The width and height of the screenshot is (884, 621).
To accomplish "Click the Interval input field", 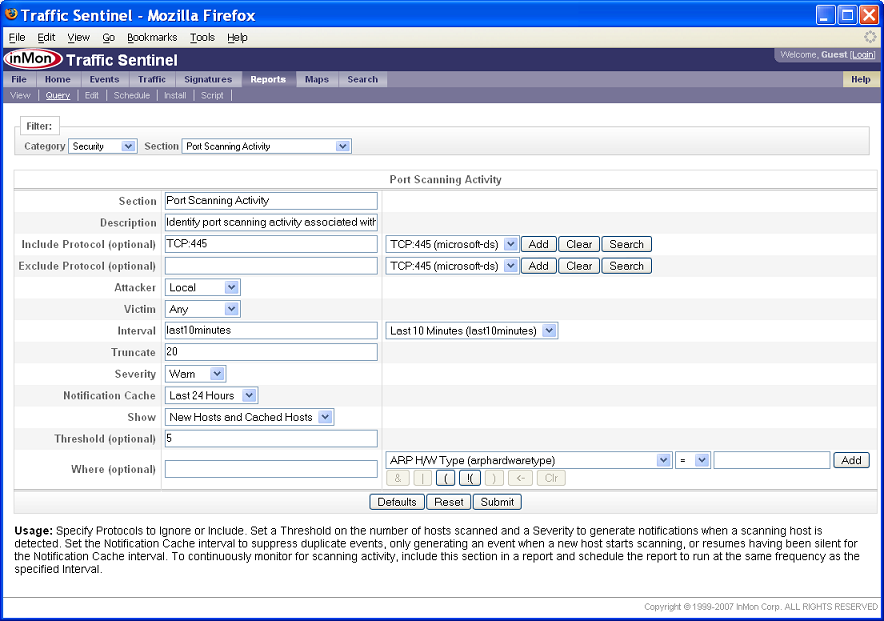I will 271,331.
